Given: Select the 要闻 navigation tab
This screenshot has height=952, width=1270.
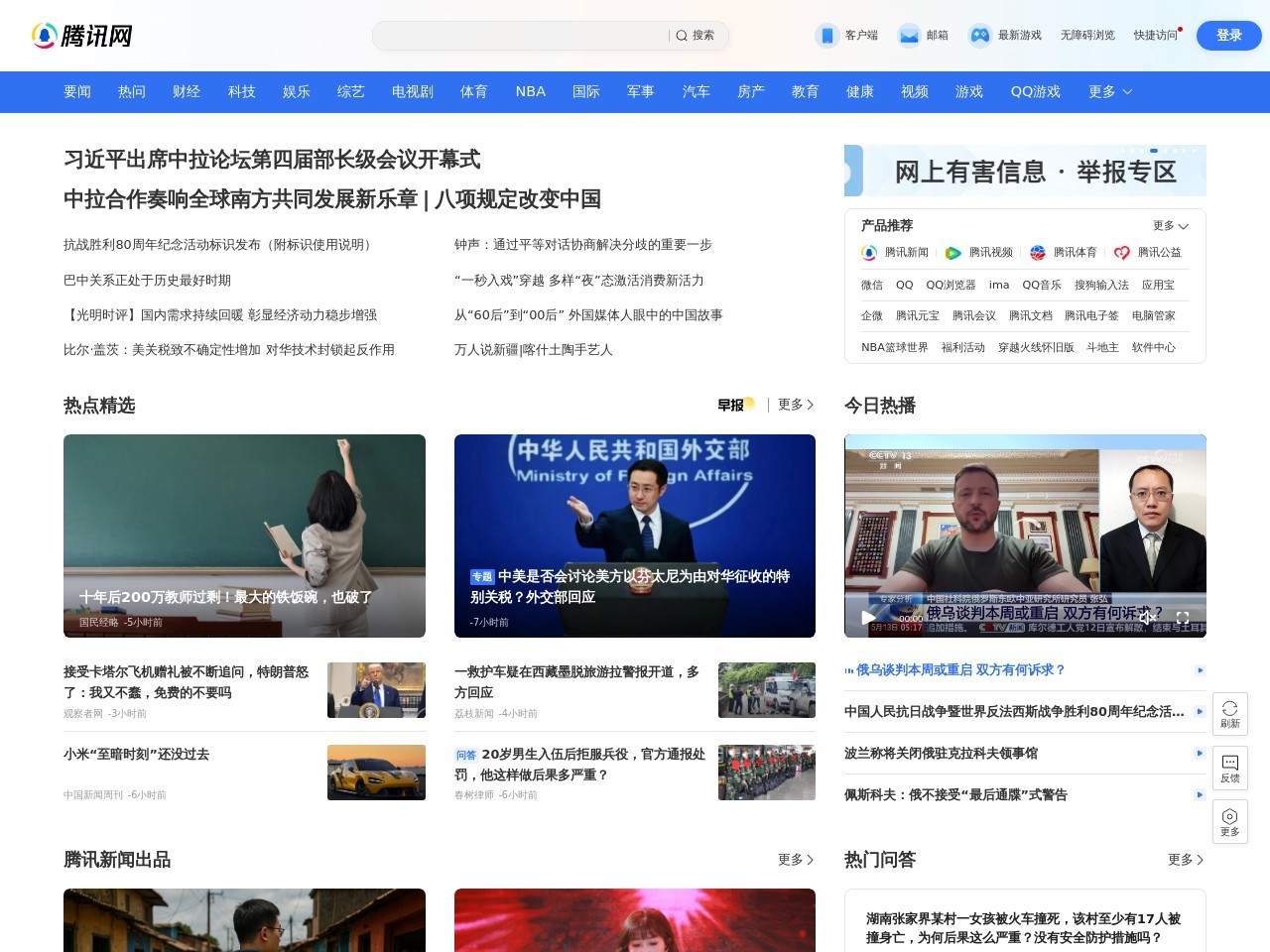Looking at the screenshot, I should pos(77,91).
